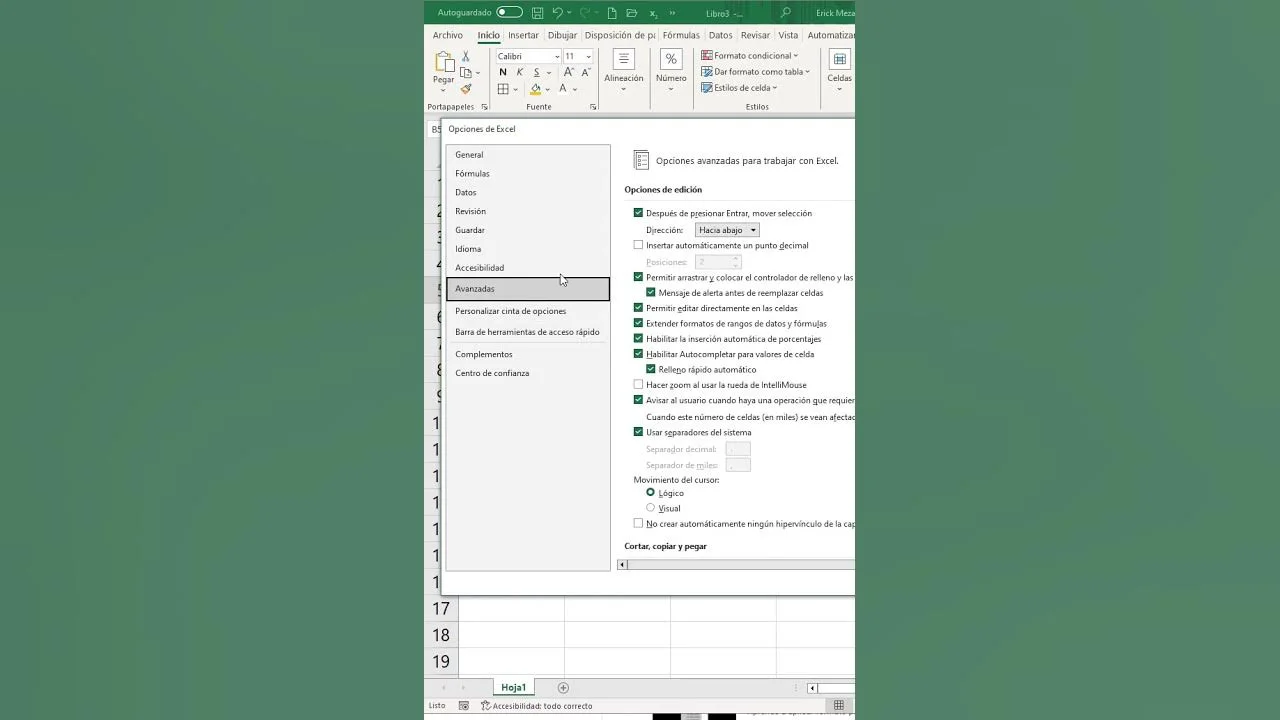The width and height of the screenshot is (1280, 720).
Task: Click 'Centro de confianza' in options list
Action: (492, 373)
